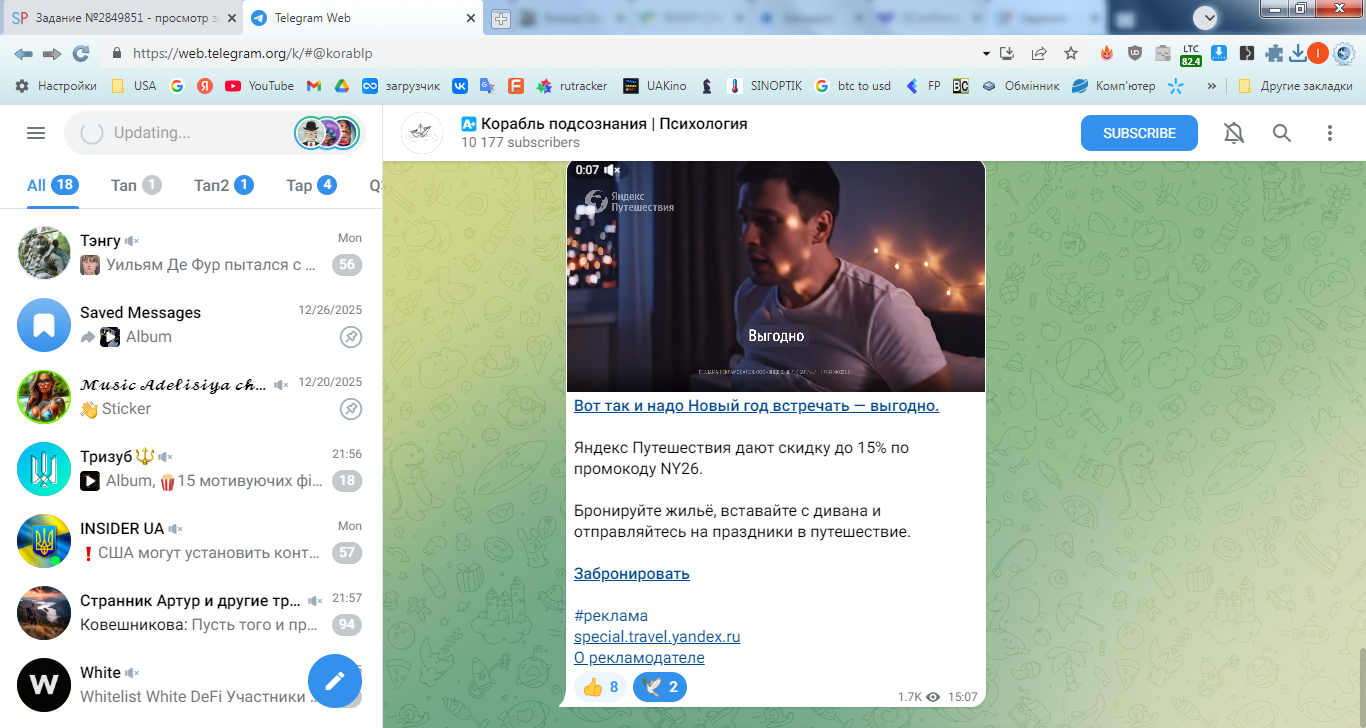Image resolution: width=1366 pixels, height=728 pixels.
Task: Open the SINOPTIK bookmark
Action: coord(765,86)
